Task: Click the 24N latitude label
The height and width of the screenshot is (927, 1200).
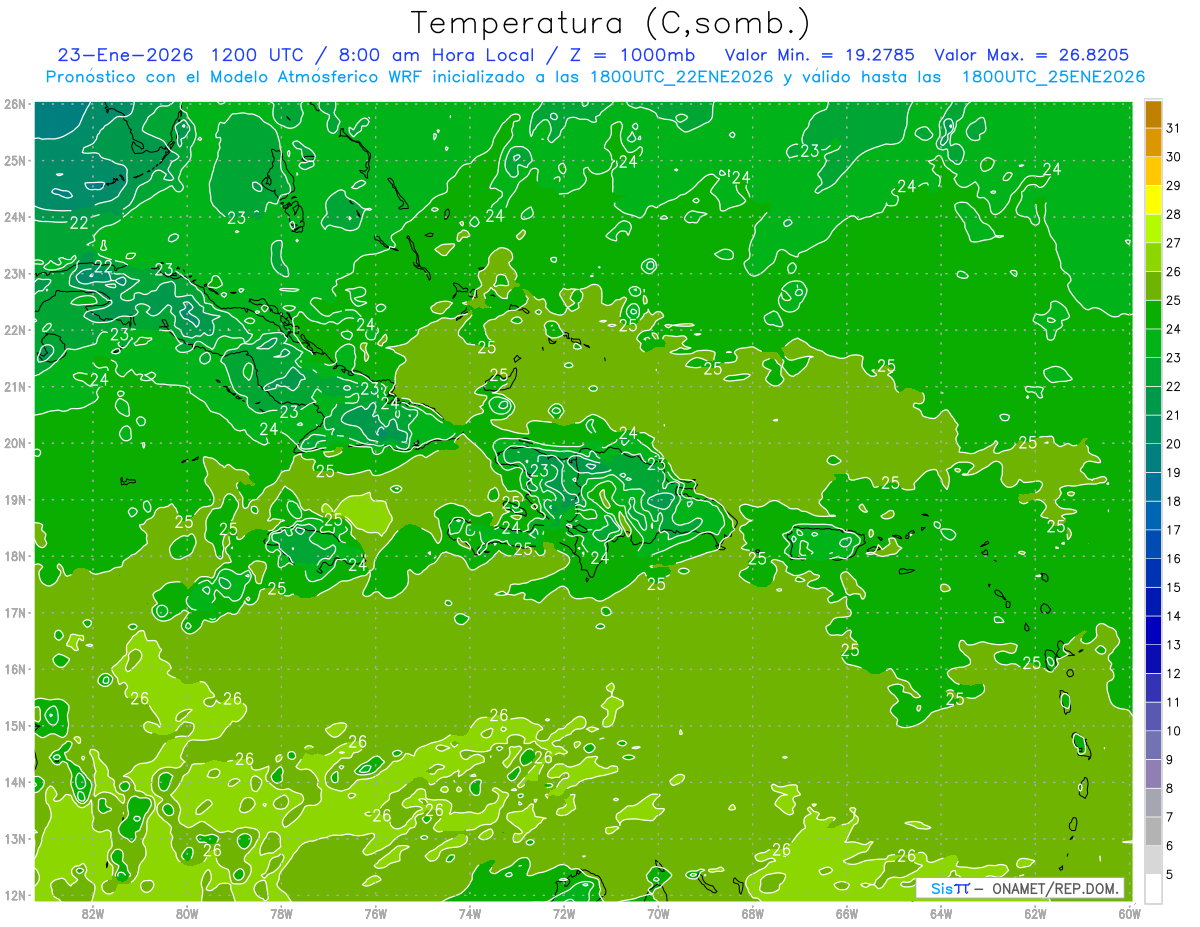Action: [14, 217]
